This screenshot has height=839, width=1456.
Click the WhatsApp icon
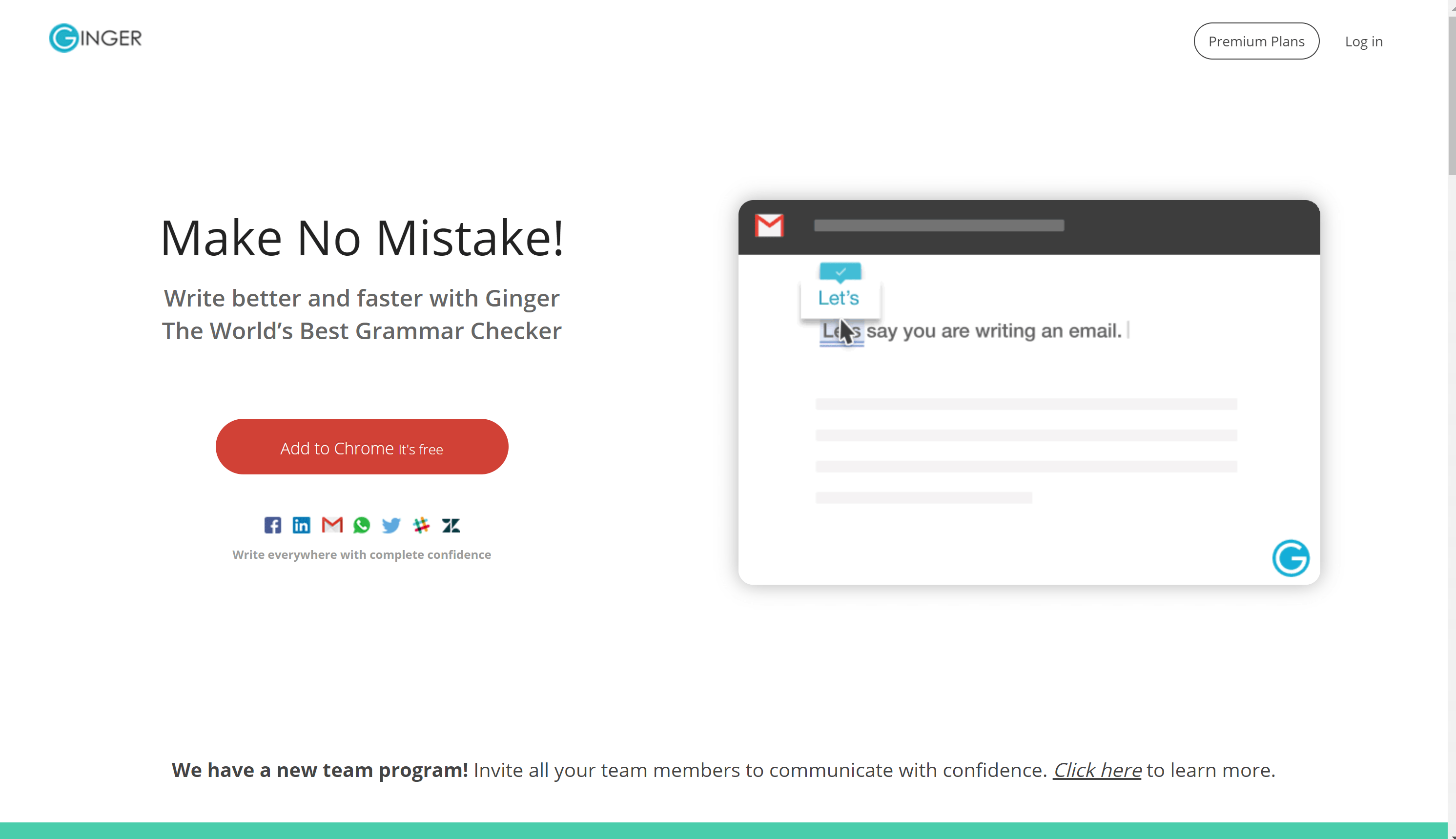361,525
